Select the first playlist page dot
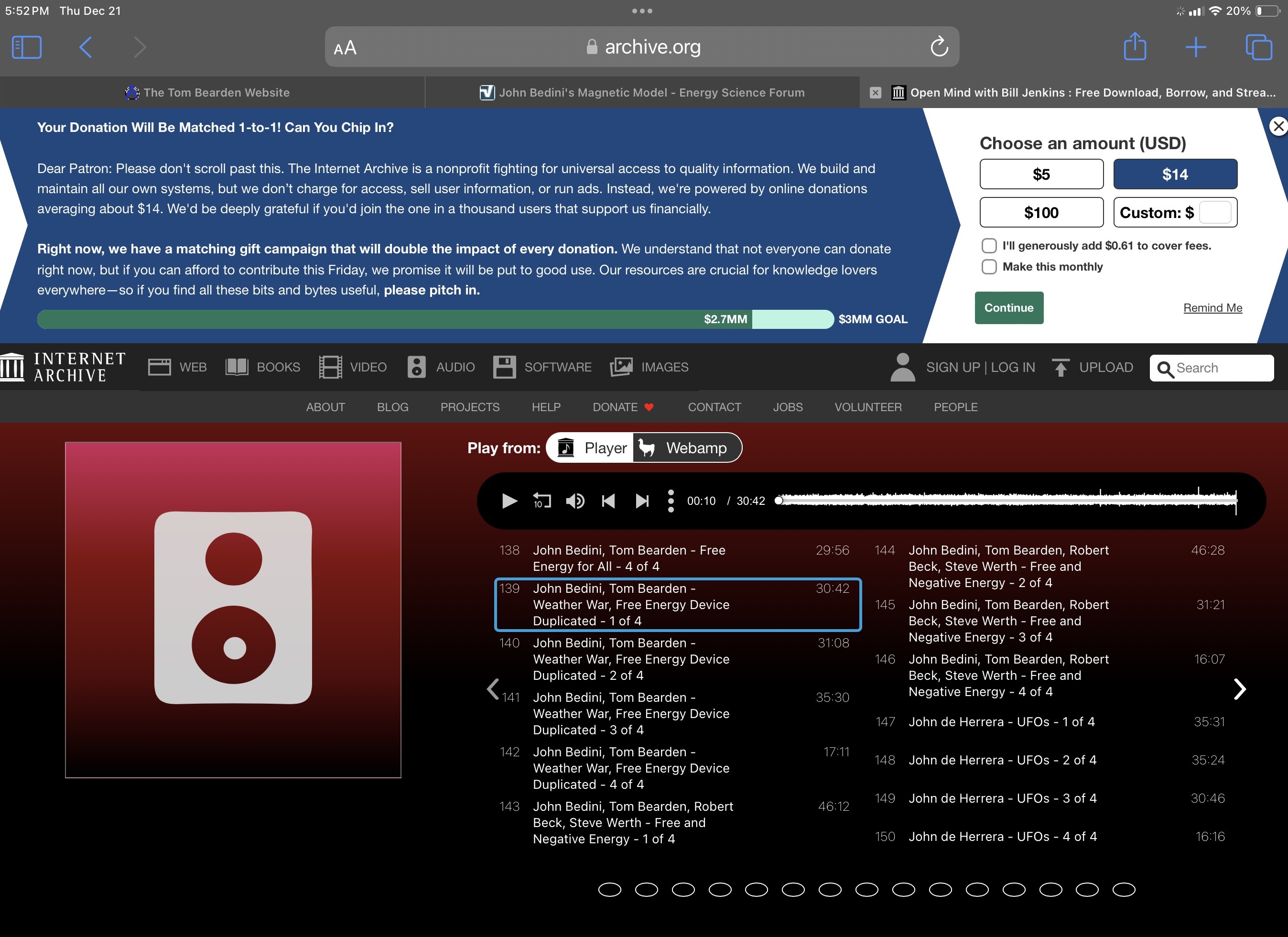Image resolution: width=1288 pixels, height=937 pixels. point(609,889)
